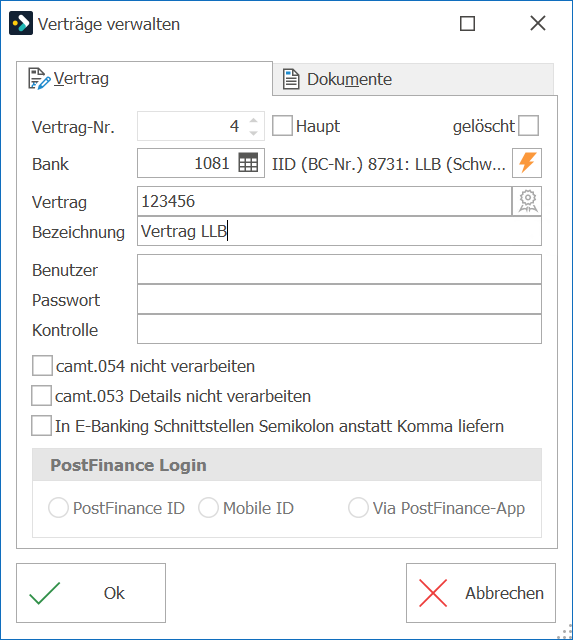This screenshot has width=573, height=640.
Task: Maximize the Verträge verwalten window
Action: click(x=467, y=23)
